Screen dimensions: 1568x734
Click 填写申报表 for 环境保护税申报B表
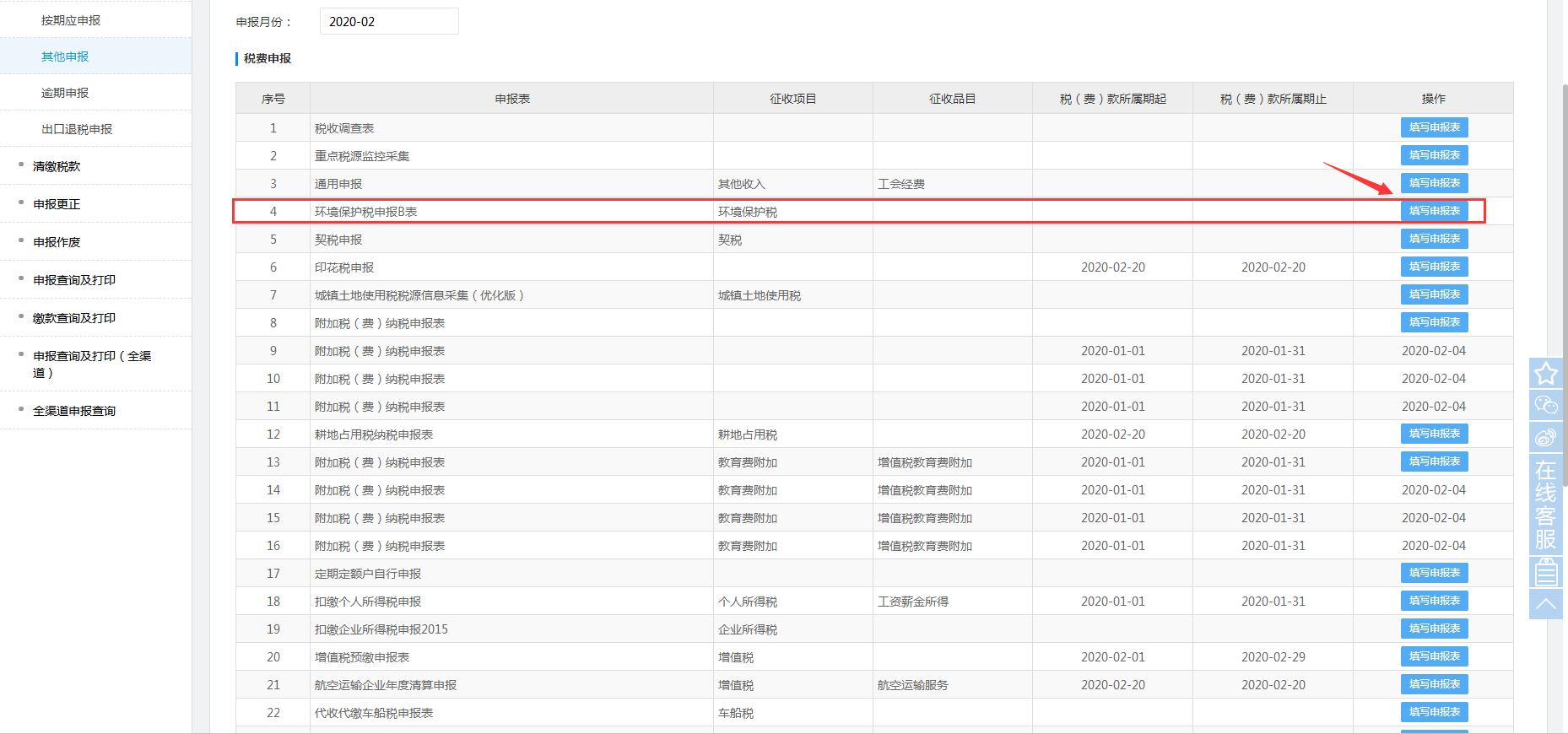[1434, 211]
